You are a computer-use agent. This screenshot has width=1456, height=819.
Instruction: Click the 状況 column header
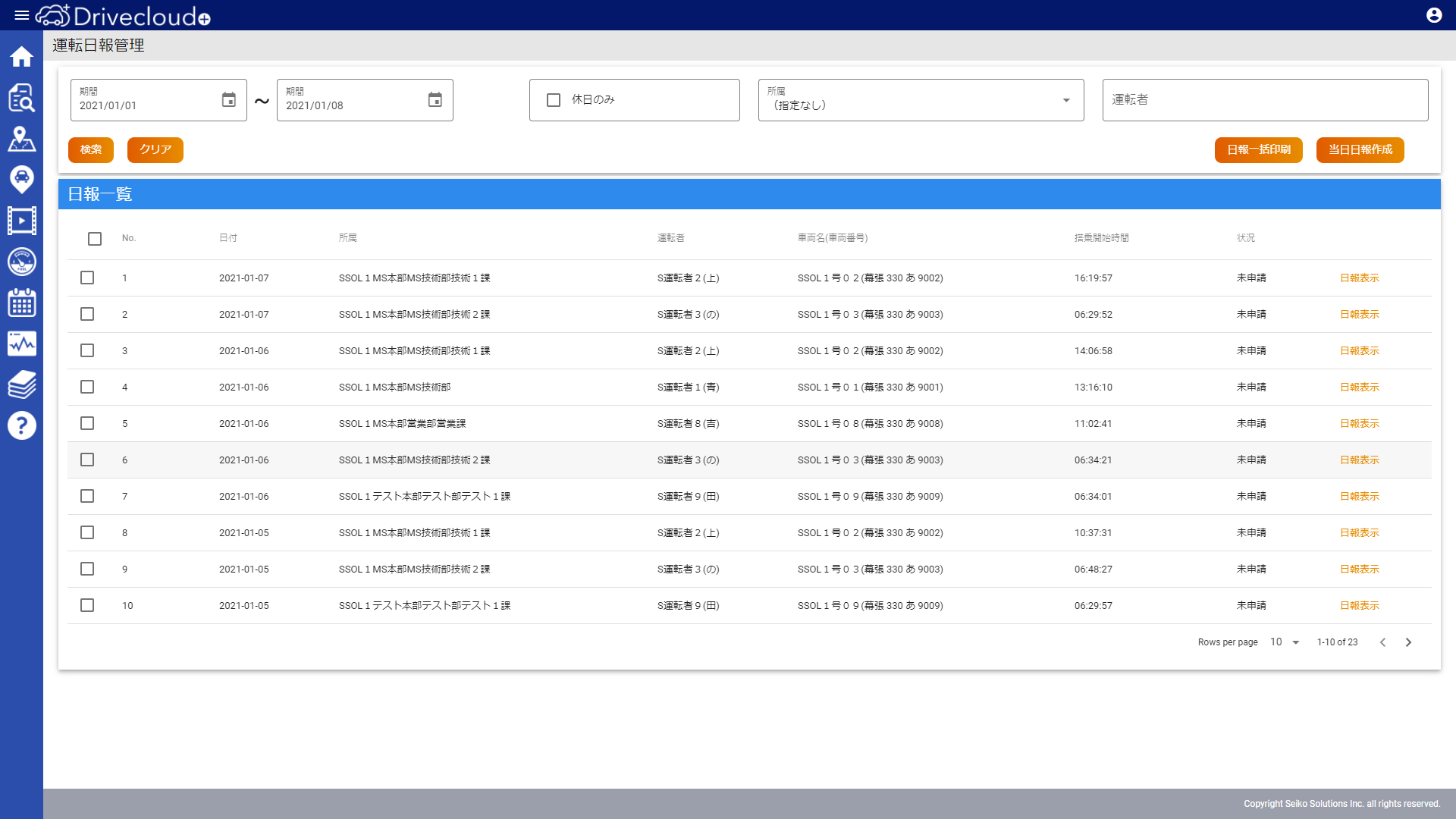[x=1246, y=238]
